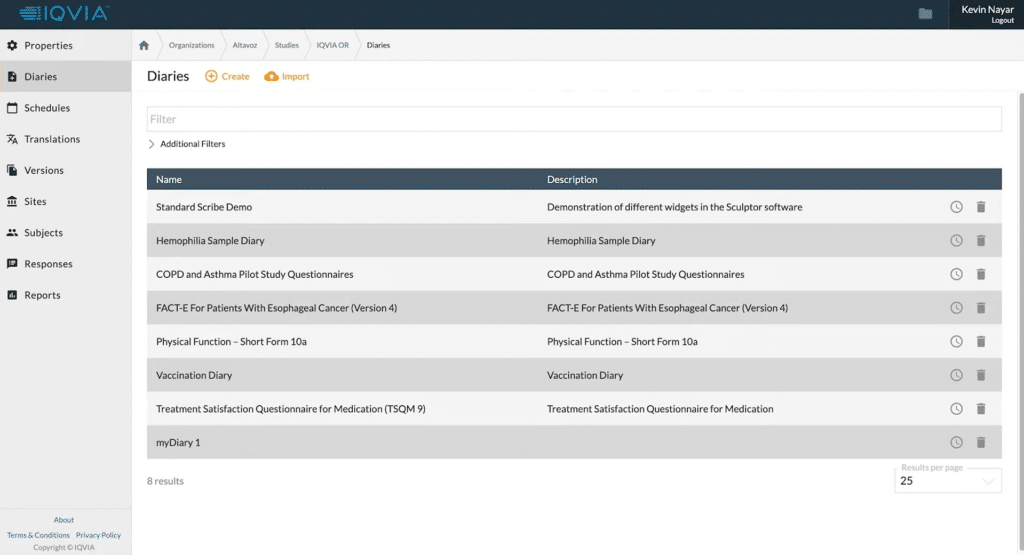Open the folder icon beside Kevin Nayar
The height and width of the screenshot is (555, 1024).
pos(925,14)
